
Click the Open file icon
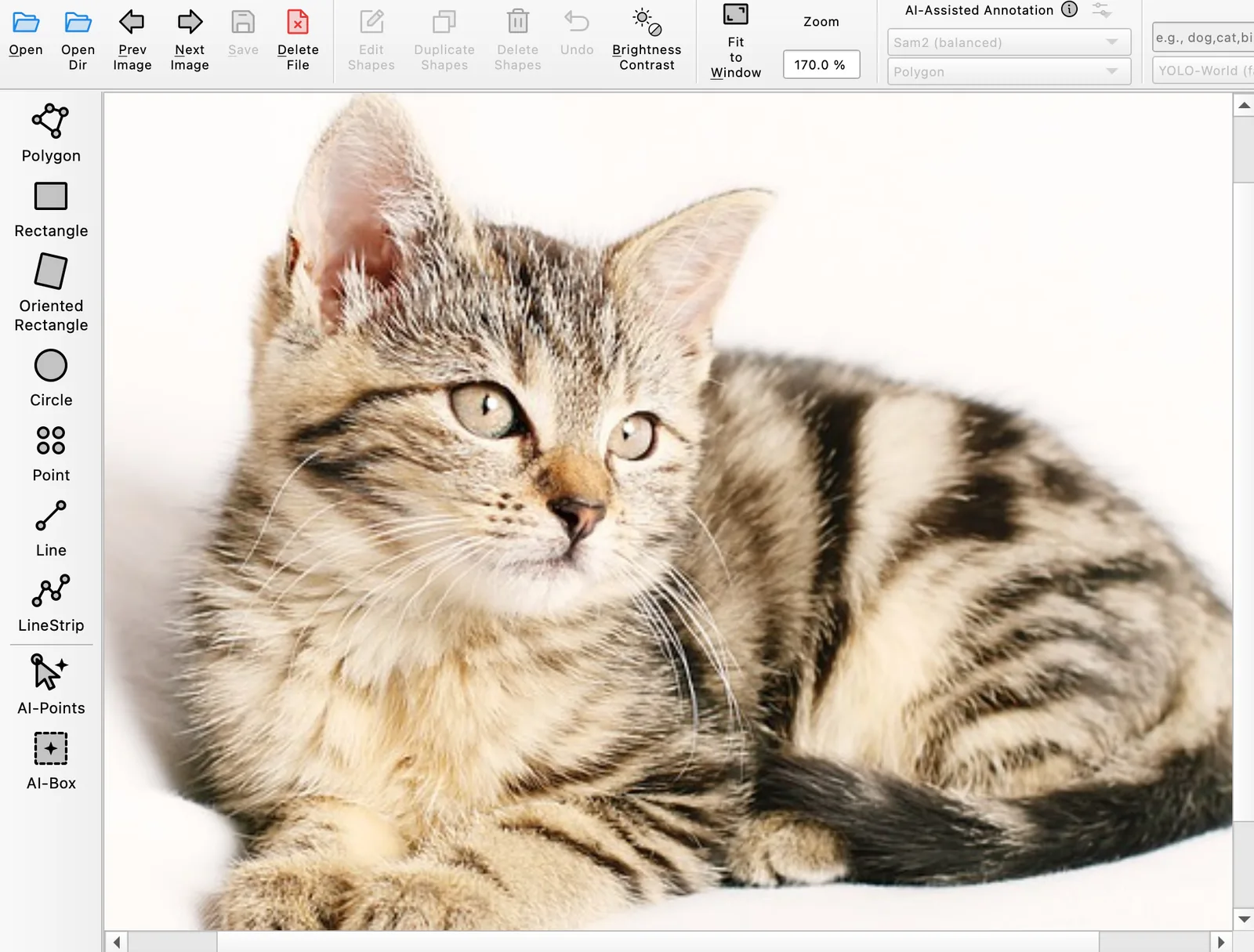26,22
